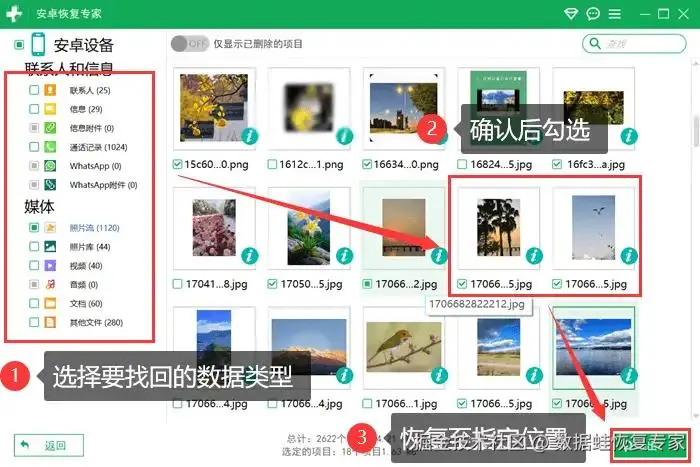Viewport: 700px width, 467px height.
Task: Select the 视频 (40) category label
Action: coord(86,266)
